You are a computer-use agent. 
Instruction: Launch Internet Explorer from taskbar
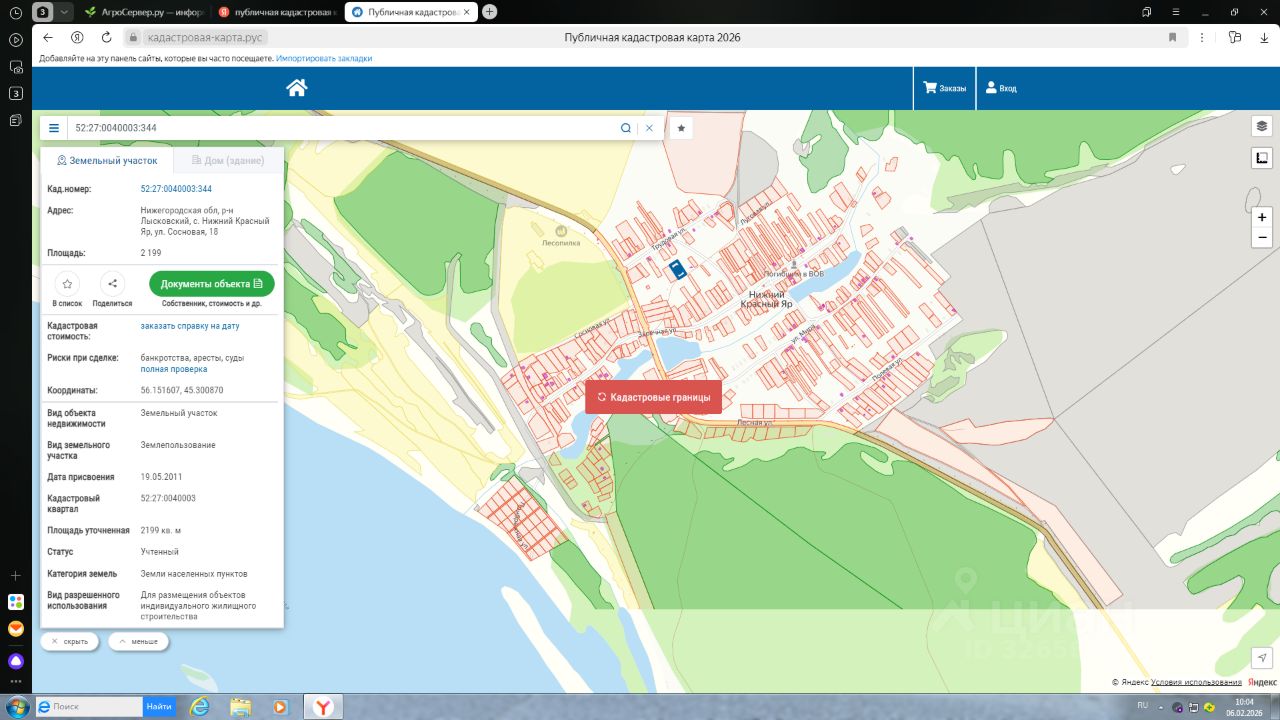[x=200, y=706]
